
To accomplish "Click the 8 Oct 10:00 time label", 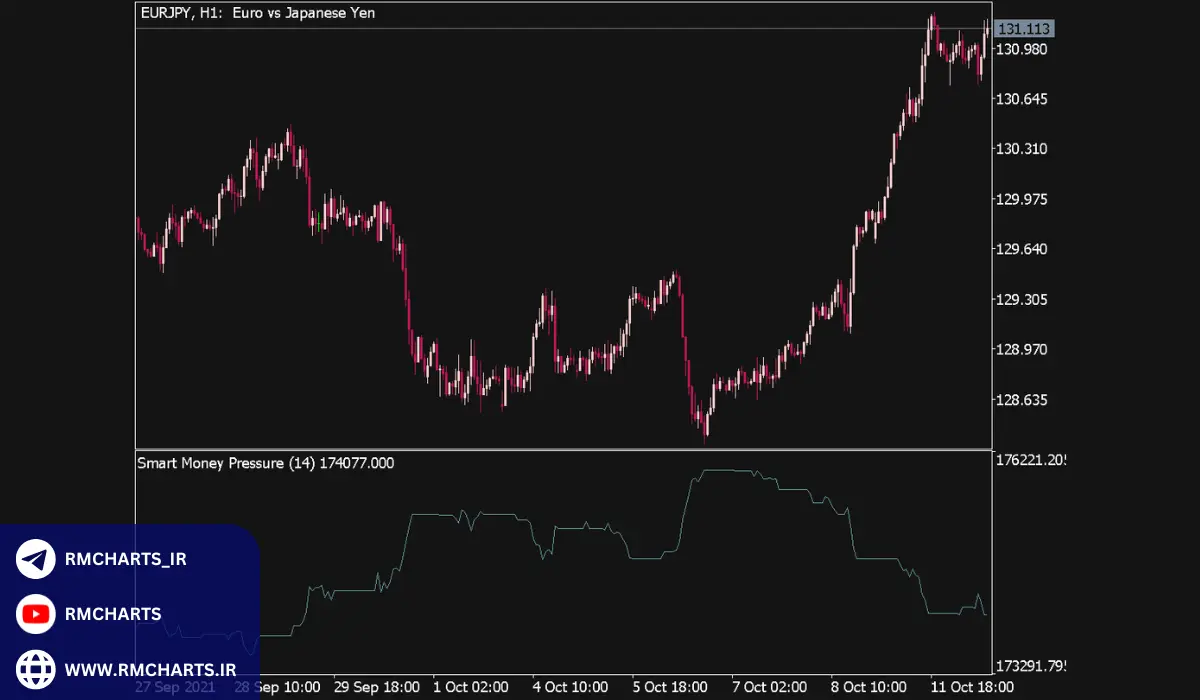I will pos(869,687).
